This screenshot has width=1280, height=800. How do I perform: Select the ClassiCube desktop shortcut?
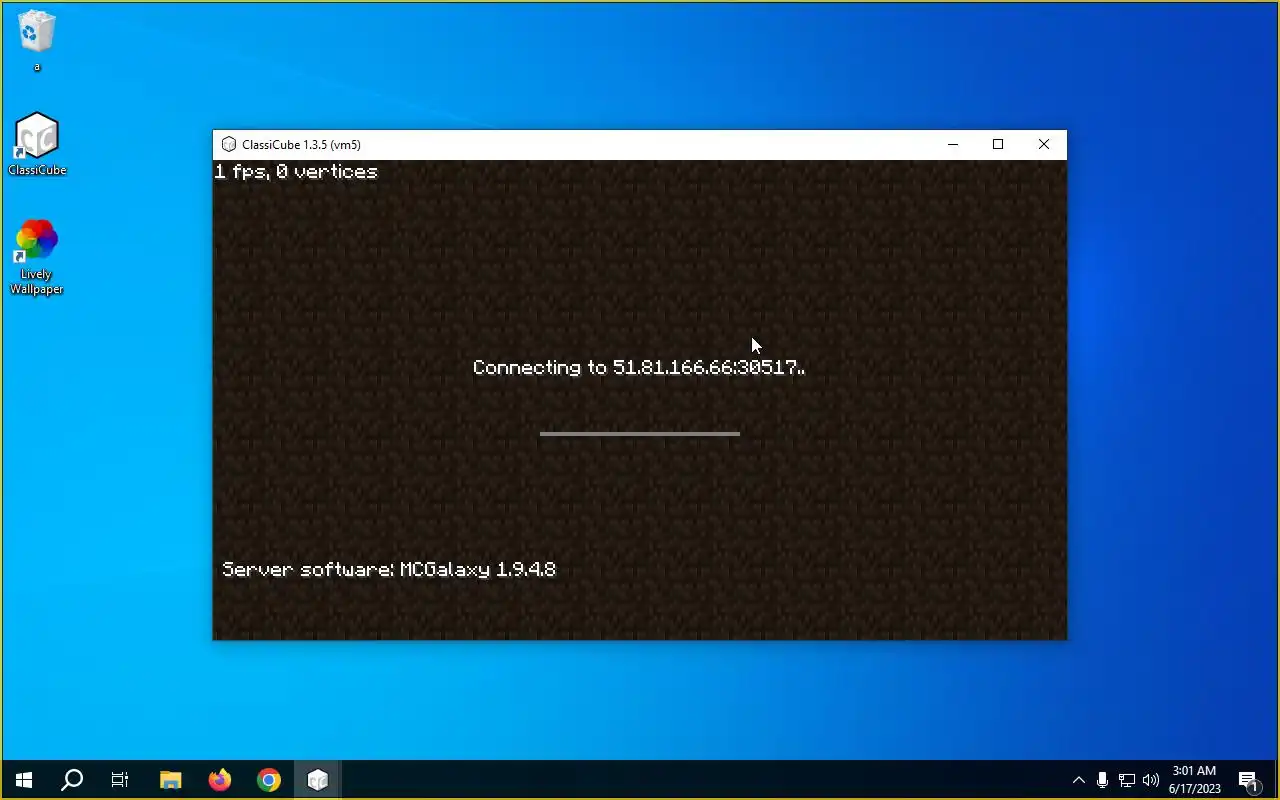(37, 145)
